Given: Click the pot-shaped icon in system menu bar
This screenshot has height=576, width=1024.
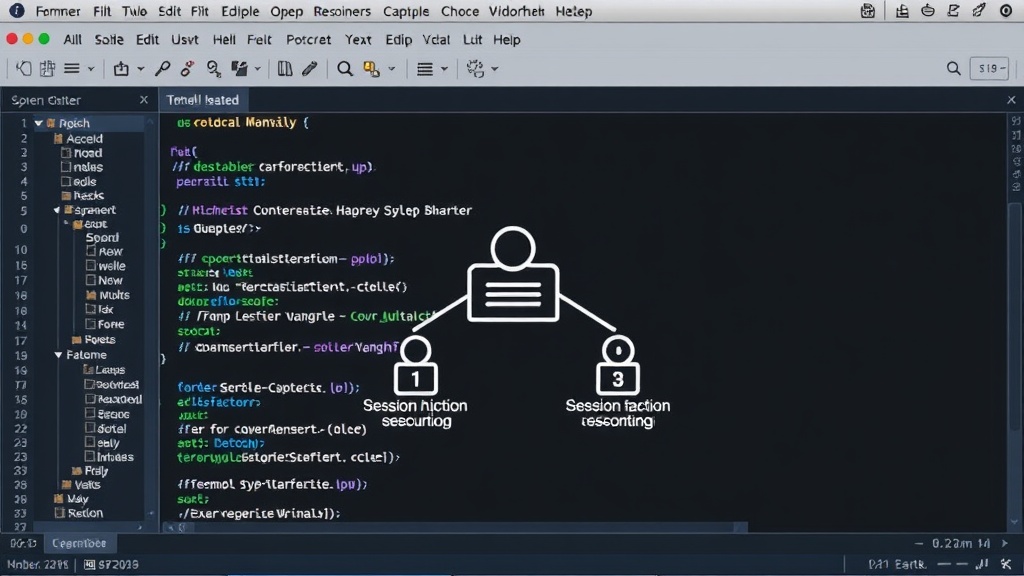Looking at the screenshot, I should [927, 10].
